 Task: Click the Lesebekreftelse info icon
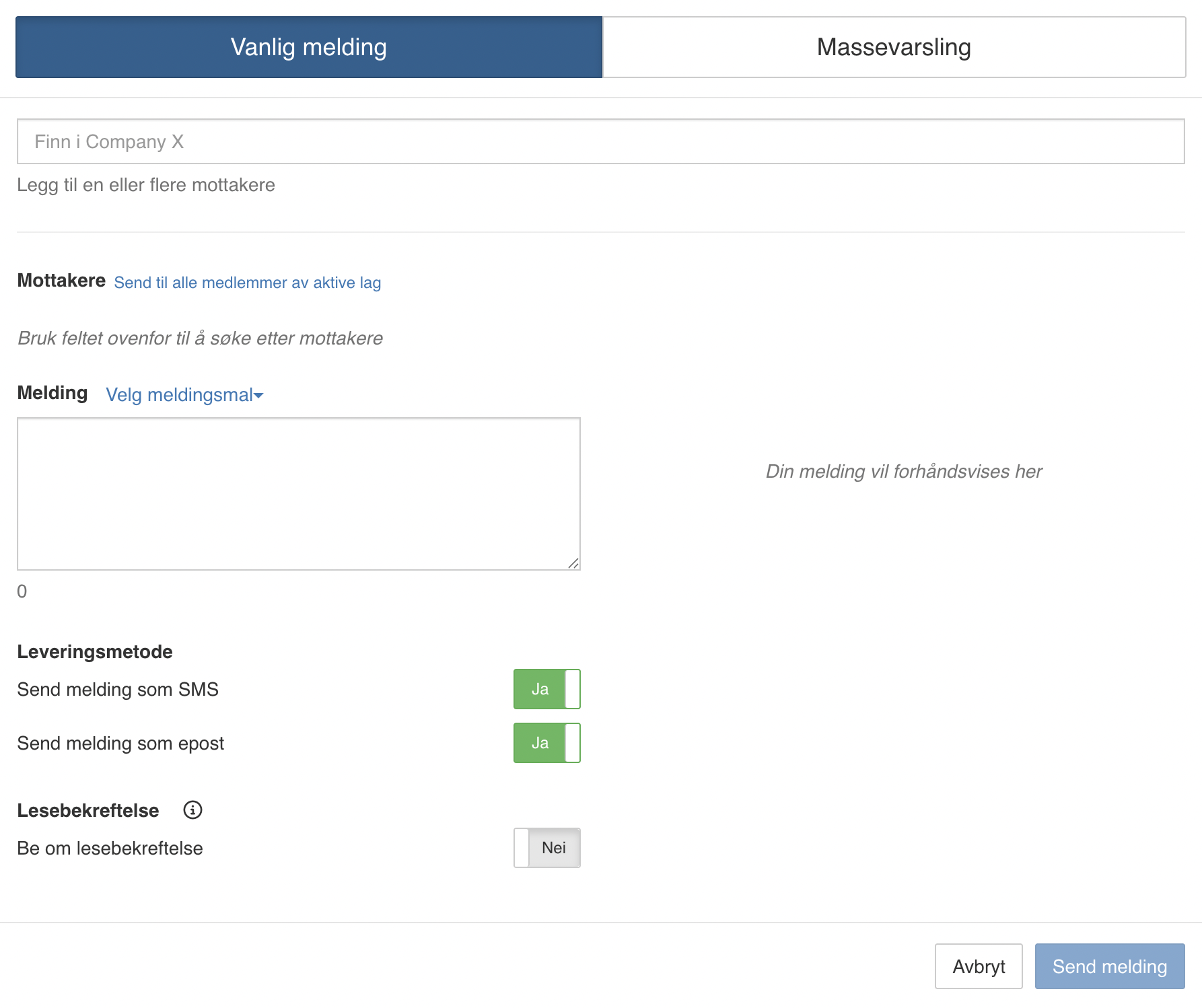[192, 809]
